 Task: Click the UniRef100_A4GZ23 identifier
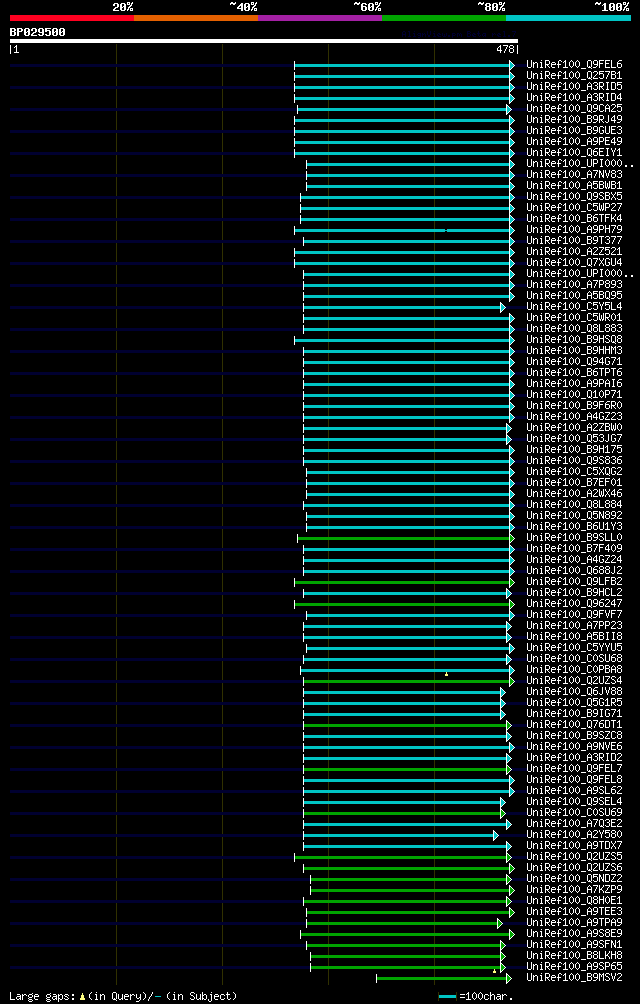pyautogui.click(x=574, y=416)
